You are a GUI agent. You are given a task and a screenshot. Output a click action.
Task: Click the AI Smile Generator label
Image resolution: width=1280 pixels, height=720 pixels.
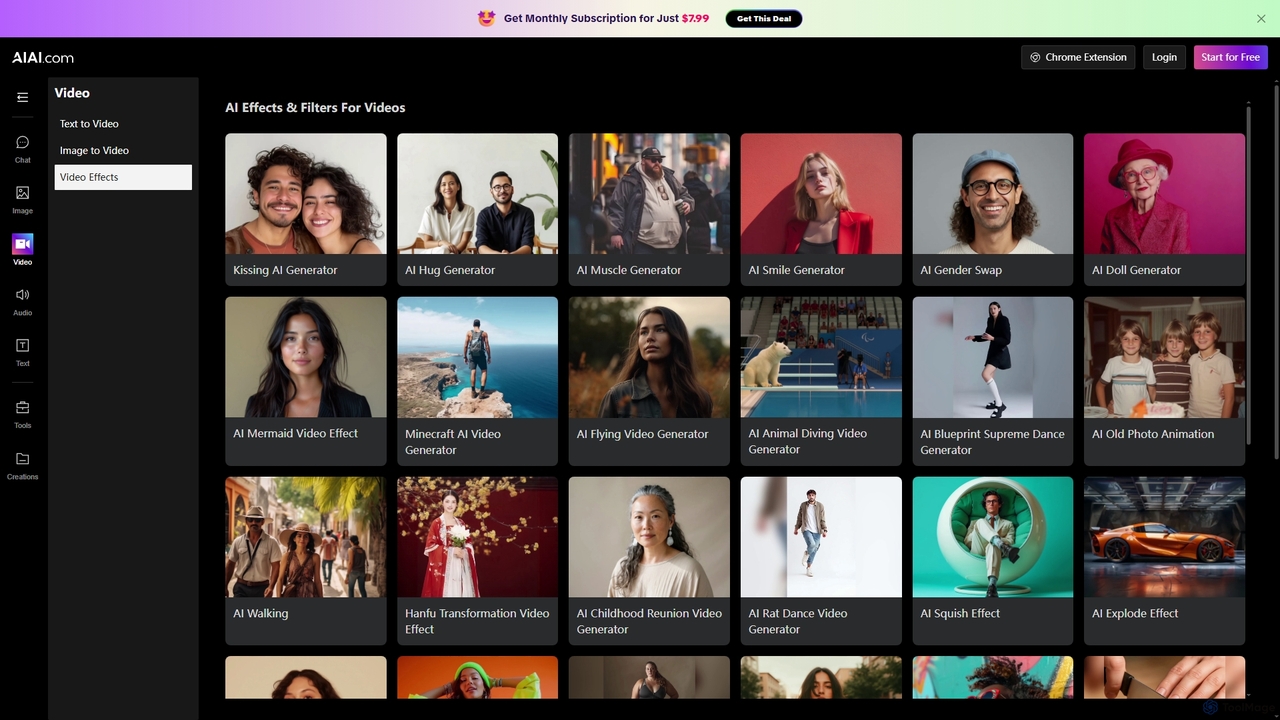pyautogui.click(x=797, y=270)
